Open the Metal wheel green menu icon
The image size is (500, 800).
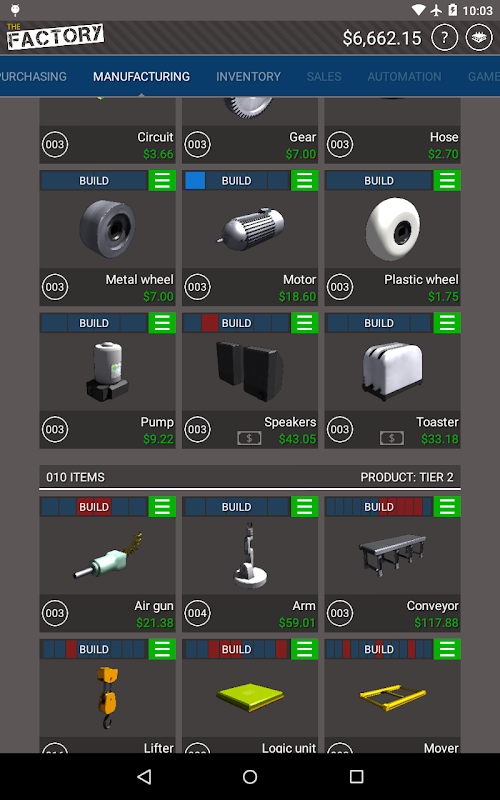(162, 181)
